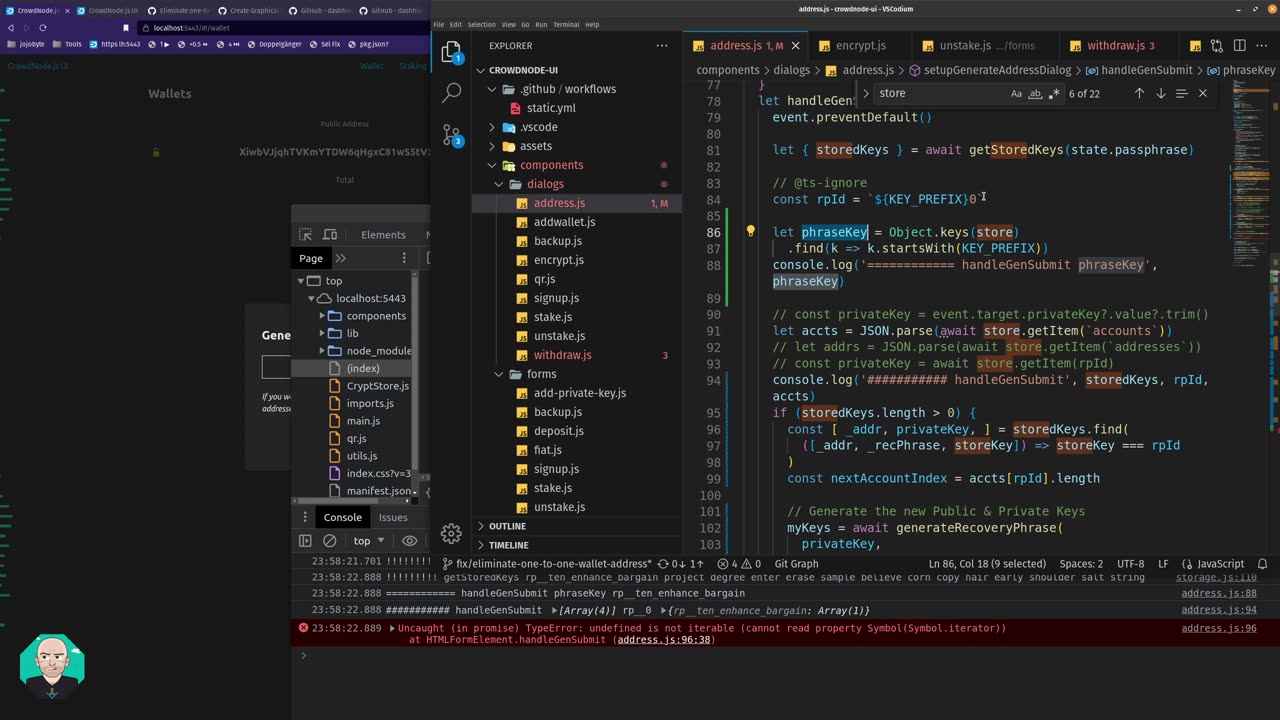The image size is (1280, 720).
Task: Expand the Uncaught TypeError message
Action: [x=393, y=628]
